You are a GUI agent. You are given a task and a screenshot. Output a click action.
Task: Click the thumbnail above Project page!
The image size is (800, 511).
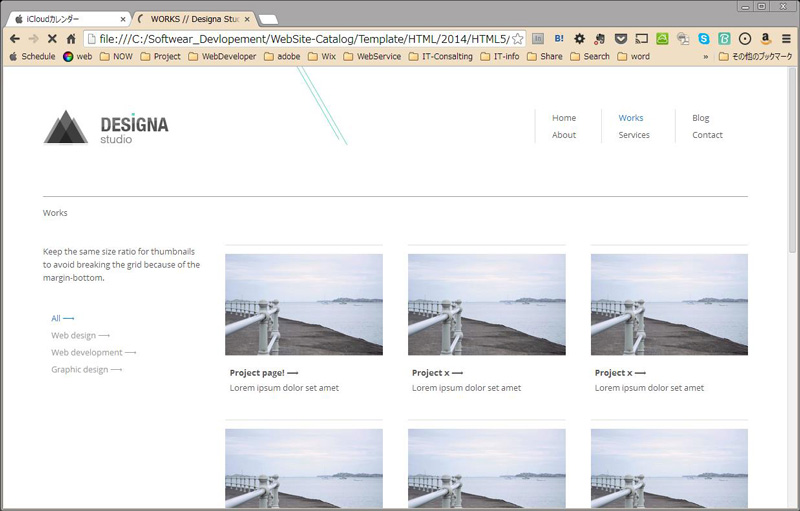(x=304, y=304)
